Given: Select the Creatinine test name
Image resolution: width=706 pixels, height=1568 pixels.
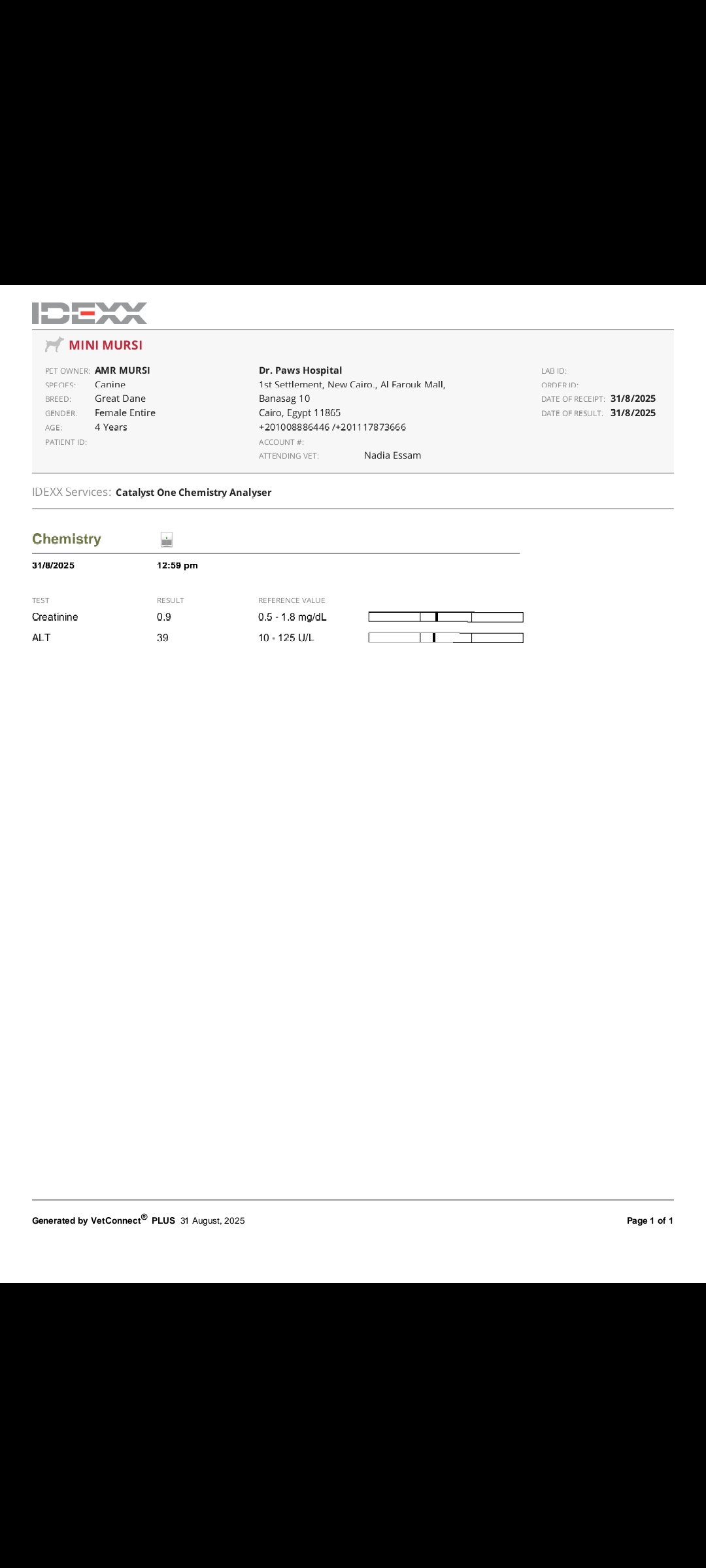Looking at the screenshot, I should [55, 617].
